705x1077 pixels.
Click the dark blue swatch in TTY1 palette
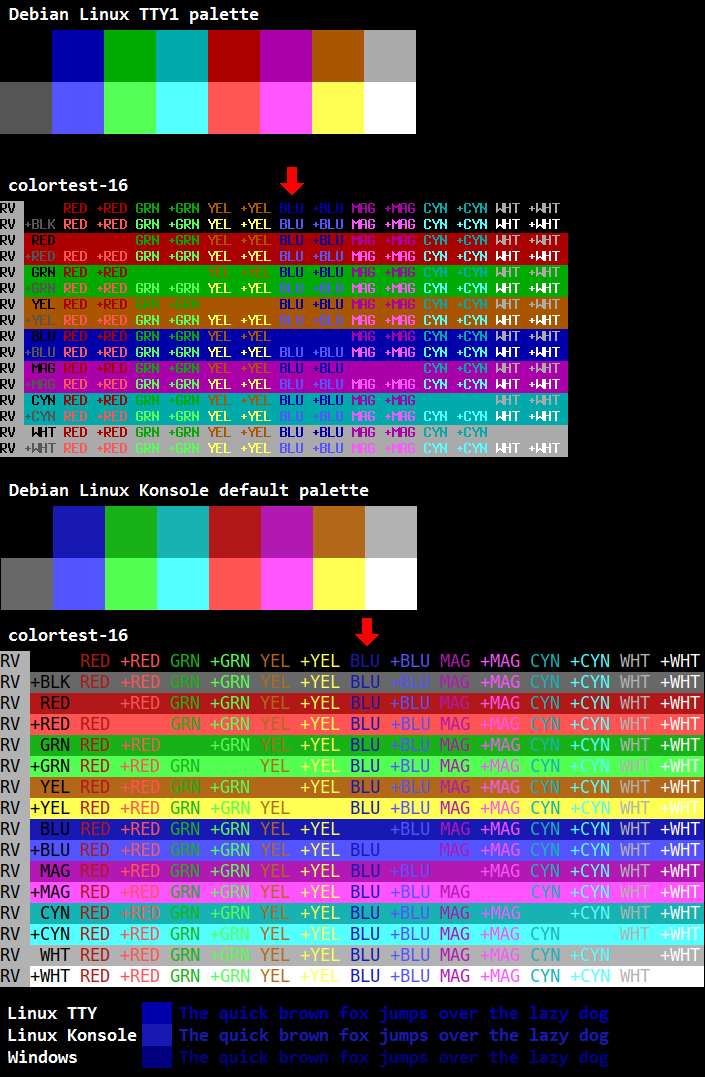[x=78, y=56]
